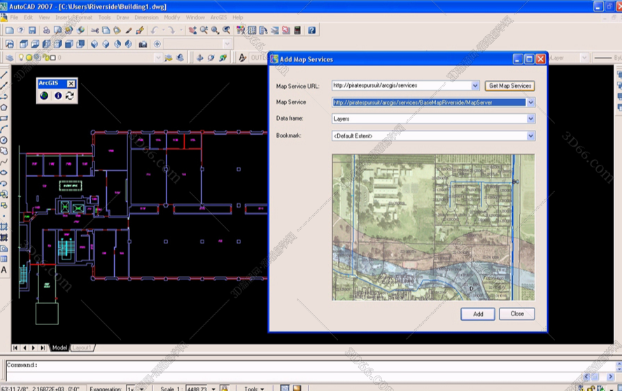Select the Polygon draw tool
The height and width of the screenshot is (391, 622).
[x=4, y=107]
